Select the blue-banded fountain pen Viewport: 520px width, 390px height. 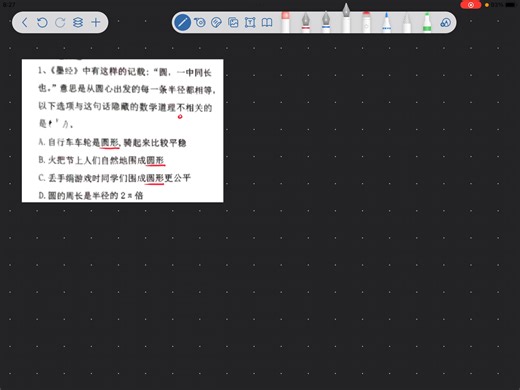326,22
